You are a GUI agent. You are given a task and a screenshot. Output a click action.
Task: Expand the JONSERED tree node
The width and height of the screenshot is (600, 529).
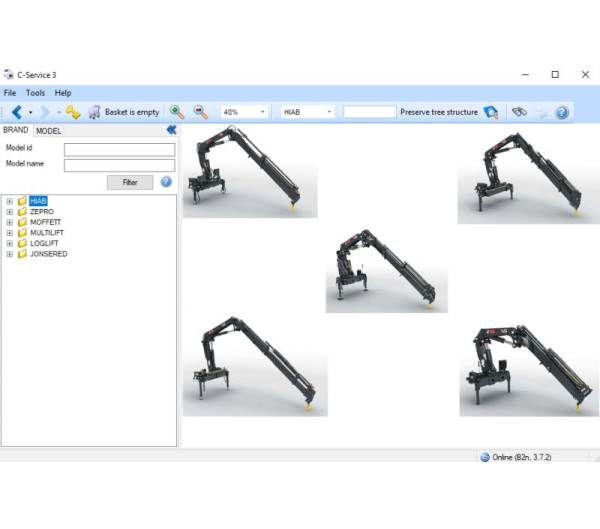coord(9,254)
